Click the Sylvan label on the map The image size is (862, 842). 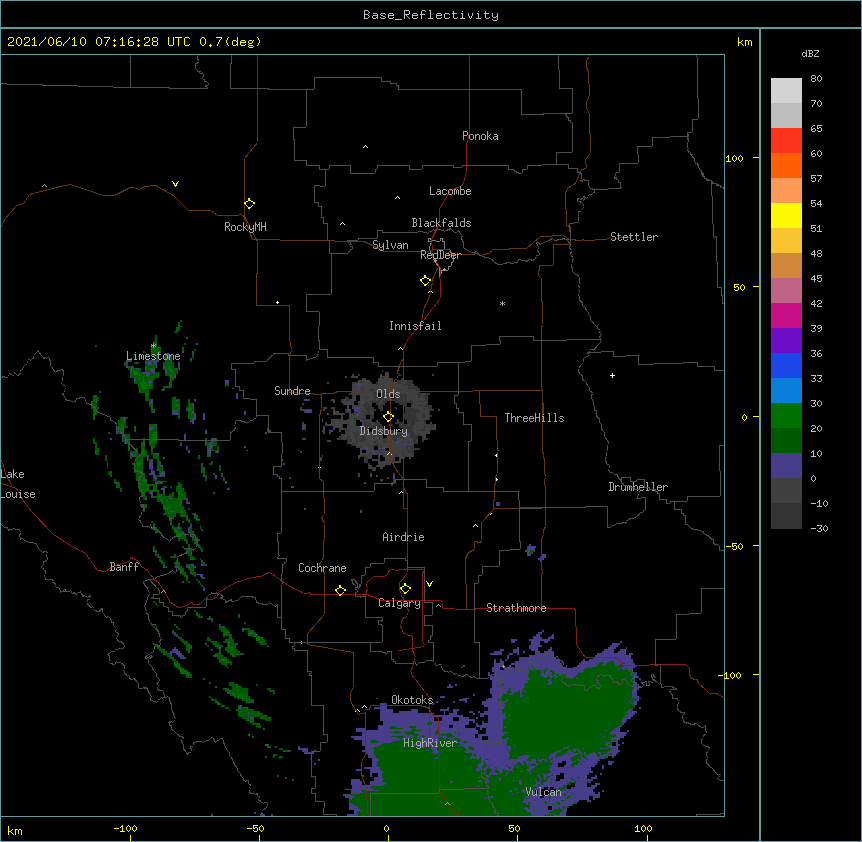[390, 245]
